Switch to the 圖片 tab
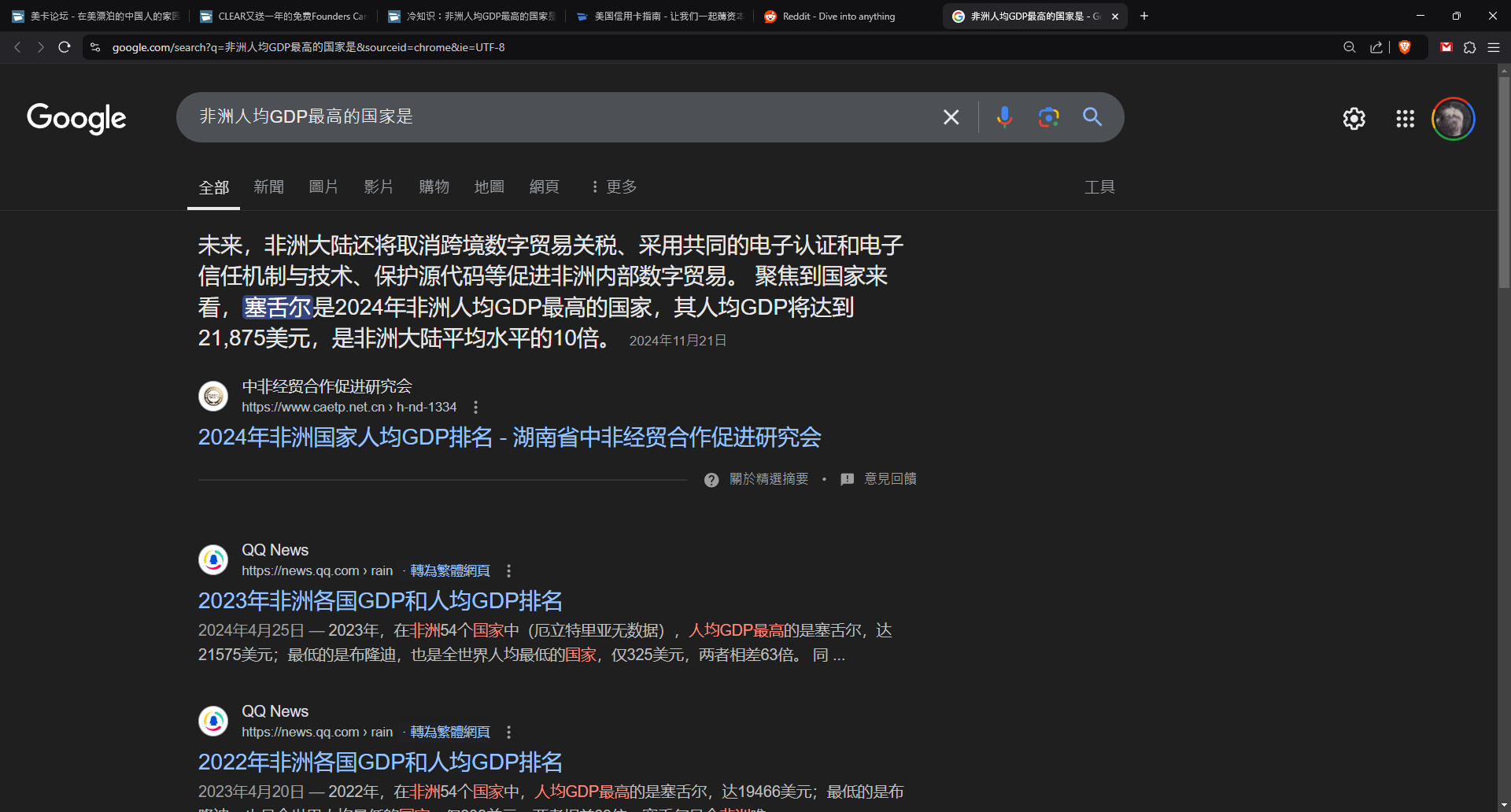This screenshot has height=812, width=1511. 323,187
